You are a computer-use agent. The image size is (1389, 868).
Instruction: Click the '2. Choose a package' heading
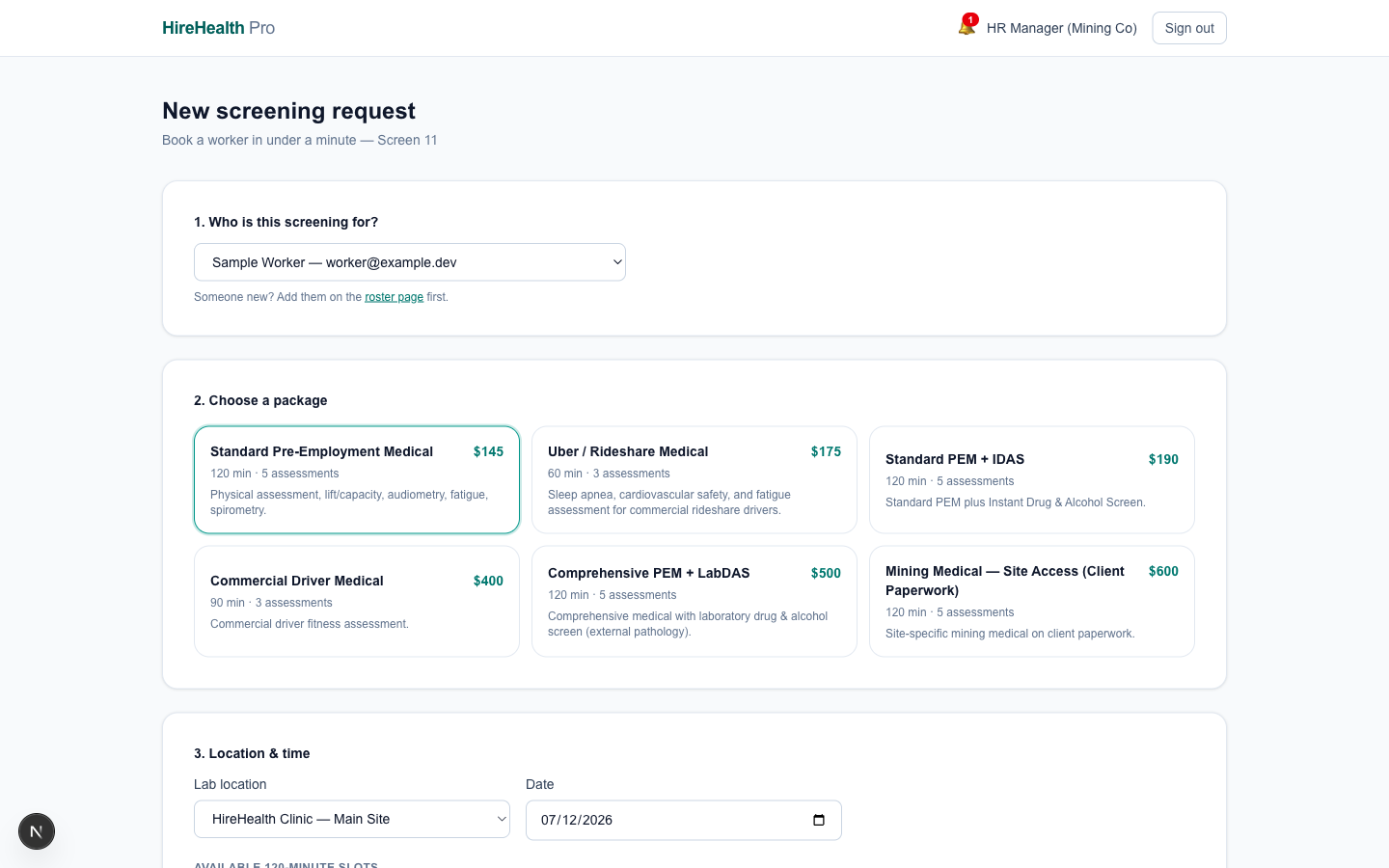260,400
